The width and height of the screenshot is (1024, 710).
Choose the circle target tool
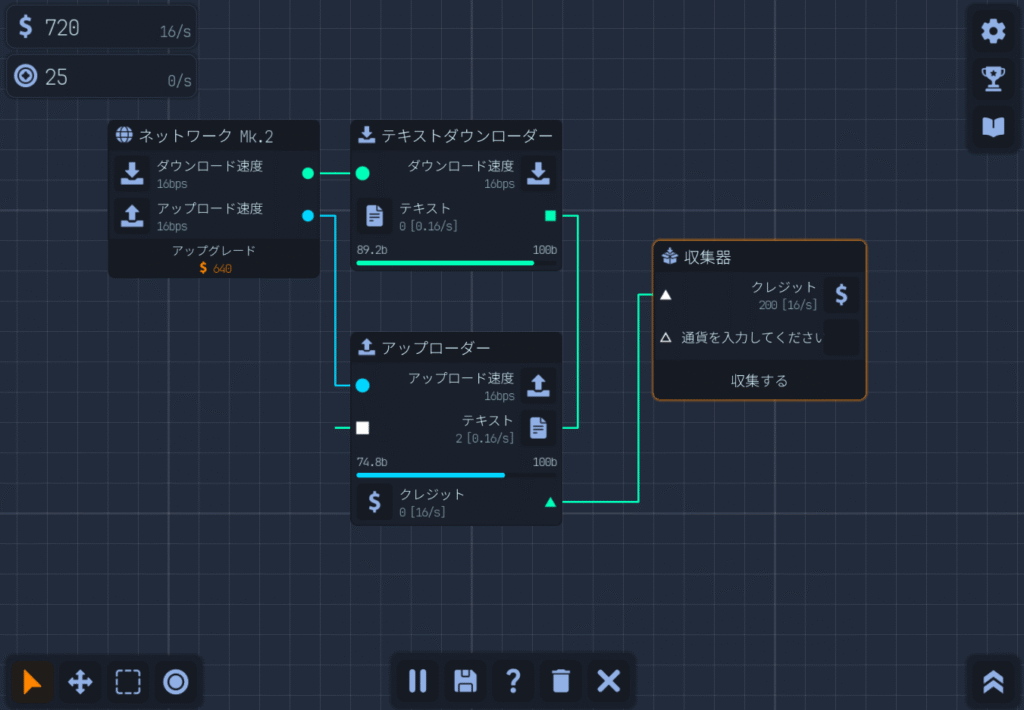point(176,682)
